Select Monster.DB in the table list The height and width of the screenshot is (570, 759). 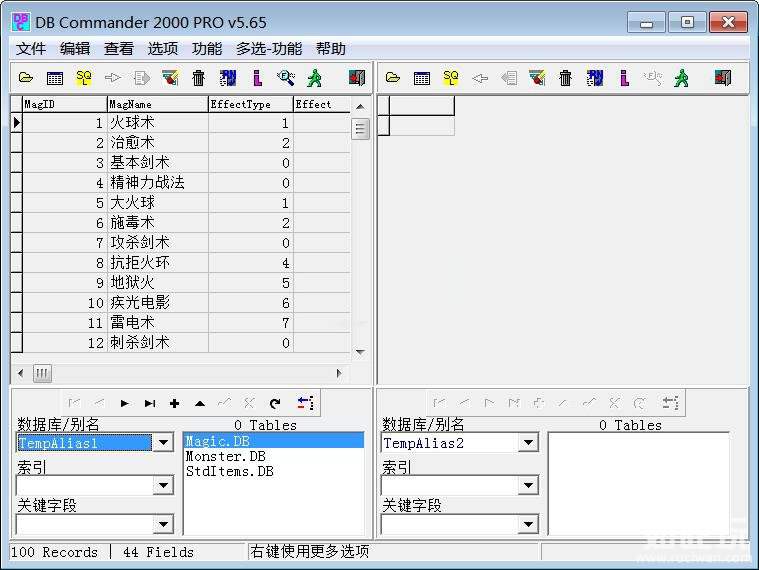pos(226,456)
